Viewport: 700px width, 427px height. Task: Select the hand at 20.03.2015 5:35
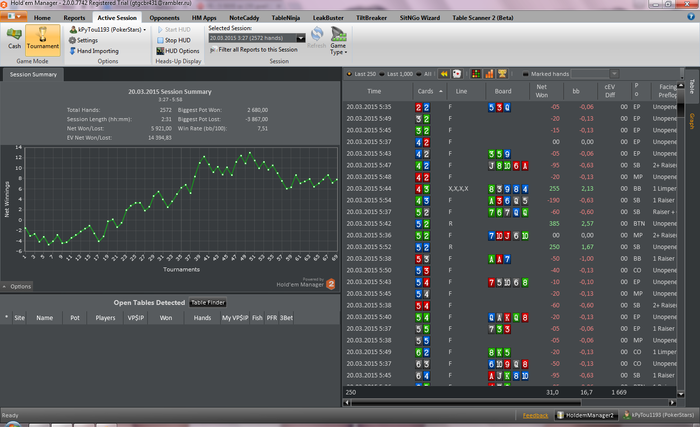(x=511, y=107)
